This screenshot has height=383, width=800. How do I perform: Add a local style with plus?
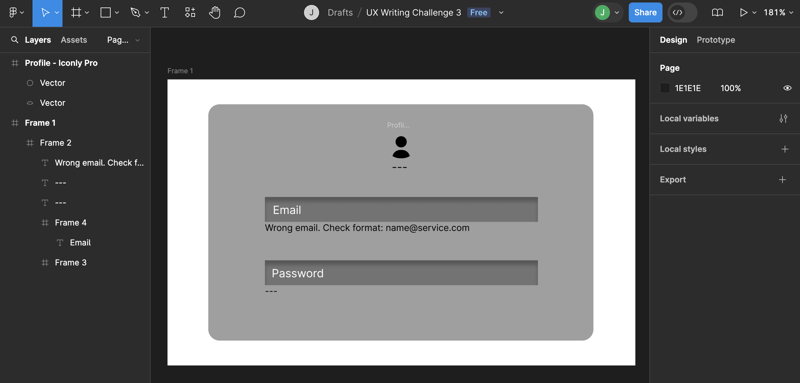(785, 149)
